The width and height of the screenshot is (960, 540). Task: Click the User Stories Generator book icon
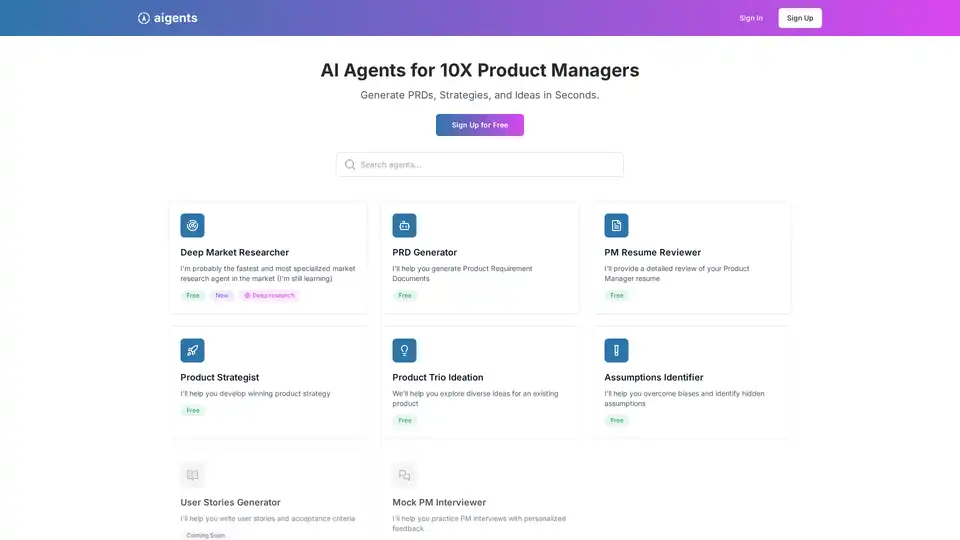[192, 475]
